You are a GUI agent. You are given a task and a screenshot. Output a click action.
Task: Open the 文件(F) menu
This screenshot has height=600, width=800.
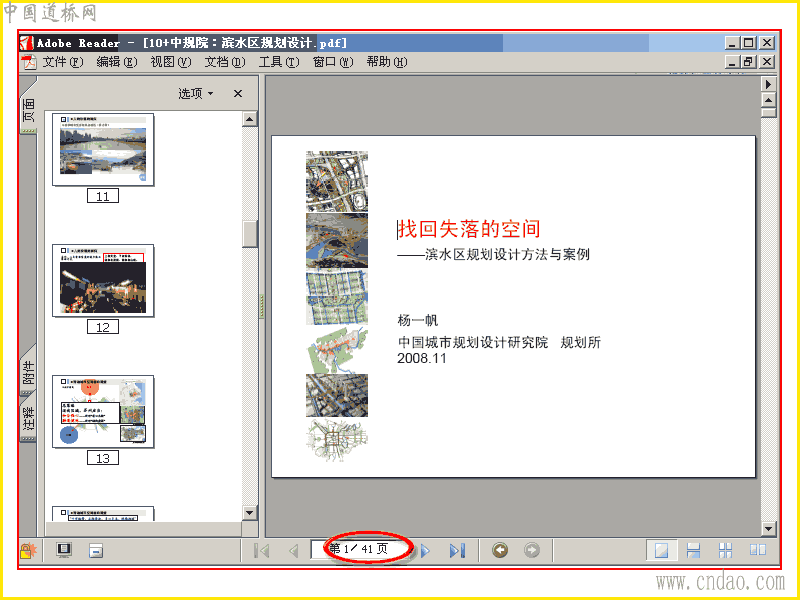tap(63, 62)
